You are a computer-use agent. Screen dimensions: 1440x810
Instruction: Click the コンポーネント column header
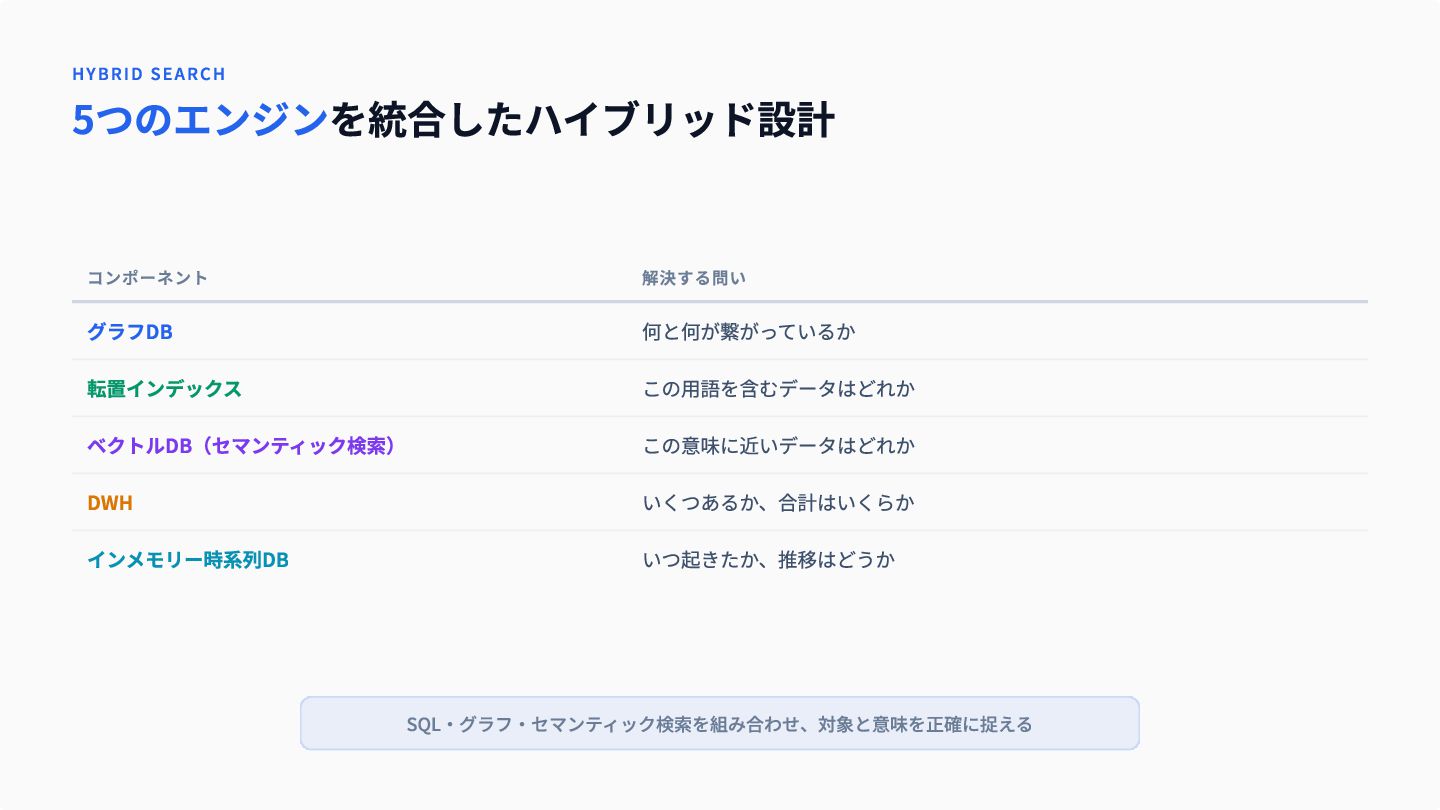147,278
